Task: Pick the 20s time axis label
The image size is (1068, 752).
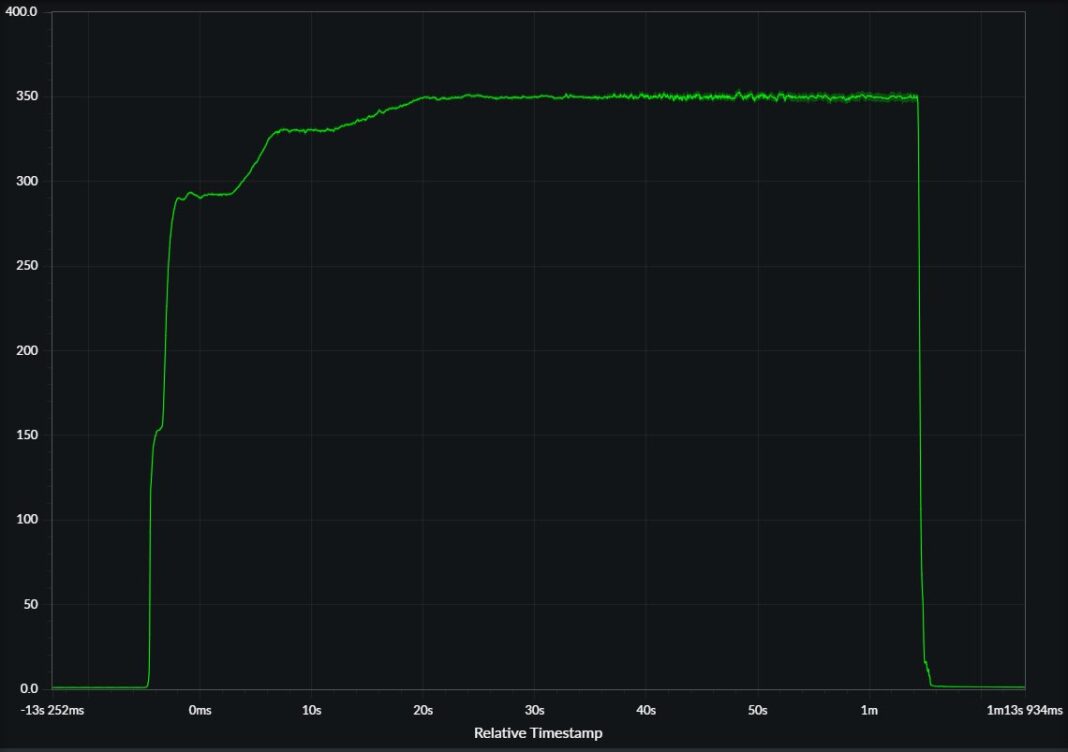Action: pos(423,710)
